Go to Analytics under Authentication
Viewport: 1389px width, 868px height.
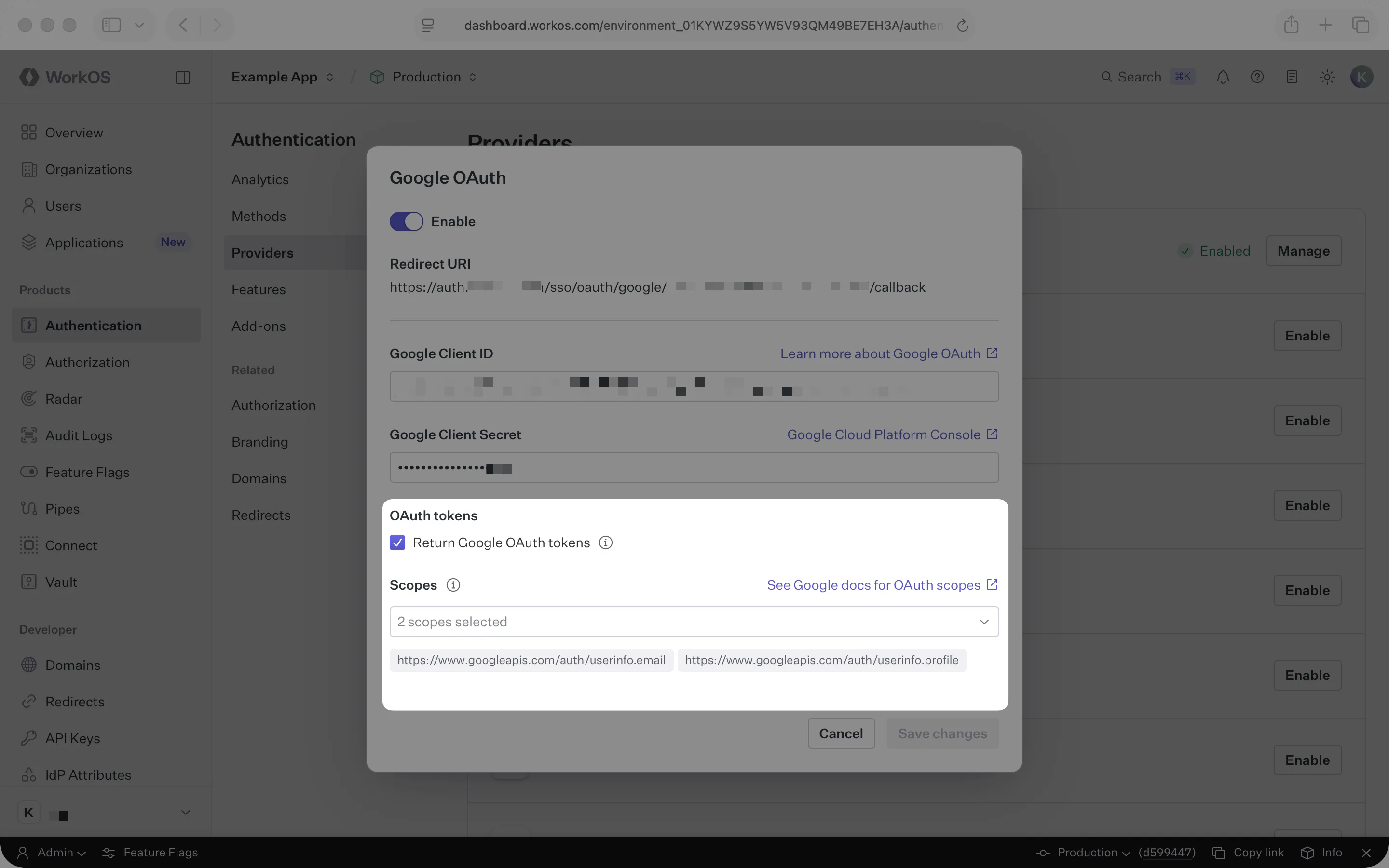(x=260, y=180)
